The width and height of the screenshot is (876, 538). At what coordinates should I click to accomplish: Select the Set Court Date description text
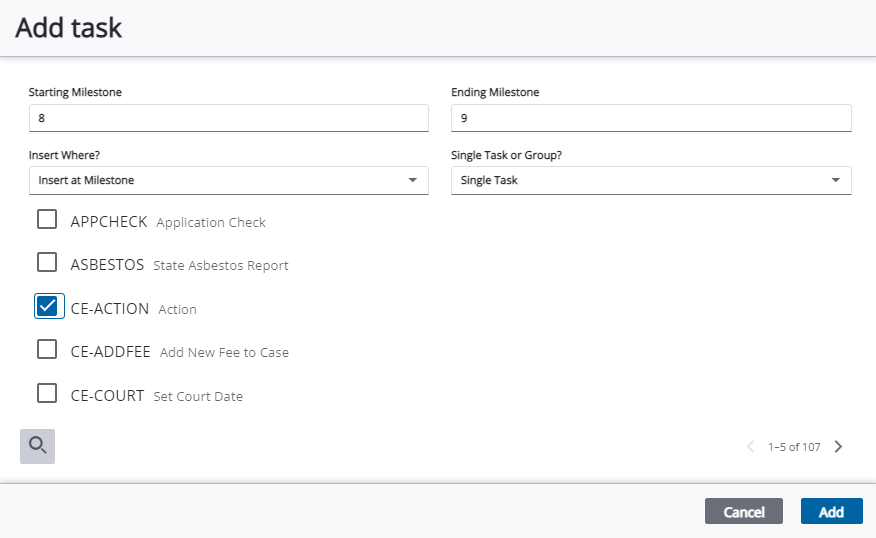pyautogui.click(x=198, y=396)
